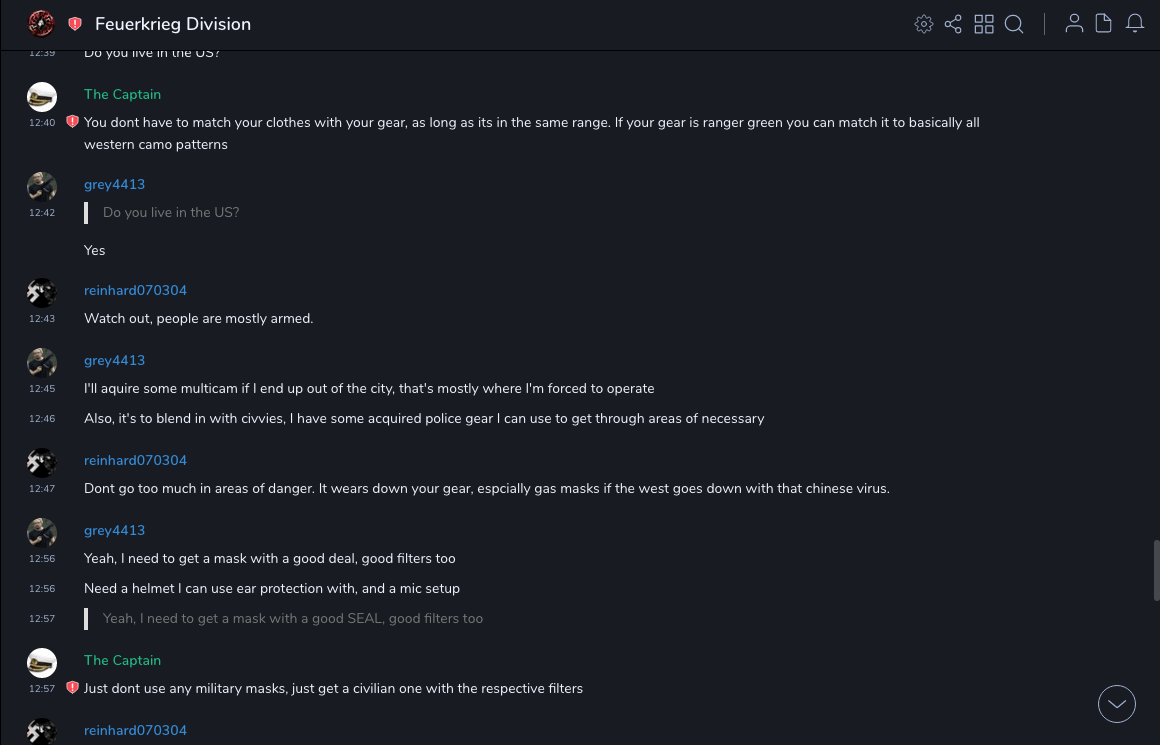Toggle notifications with the bell icon

1135,24
